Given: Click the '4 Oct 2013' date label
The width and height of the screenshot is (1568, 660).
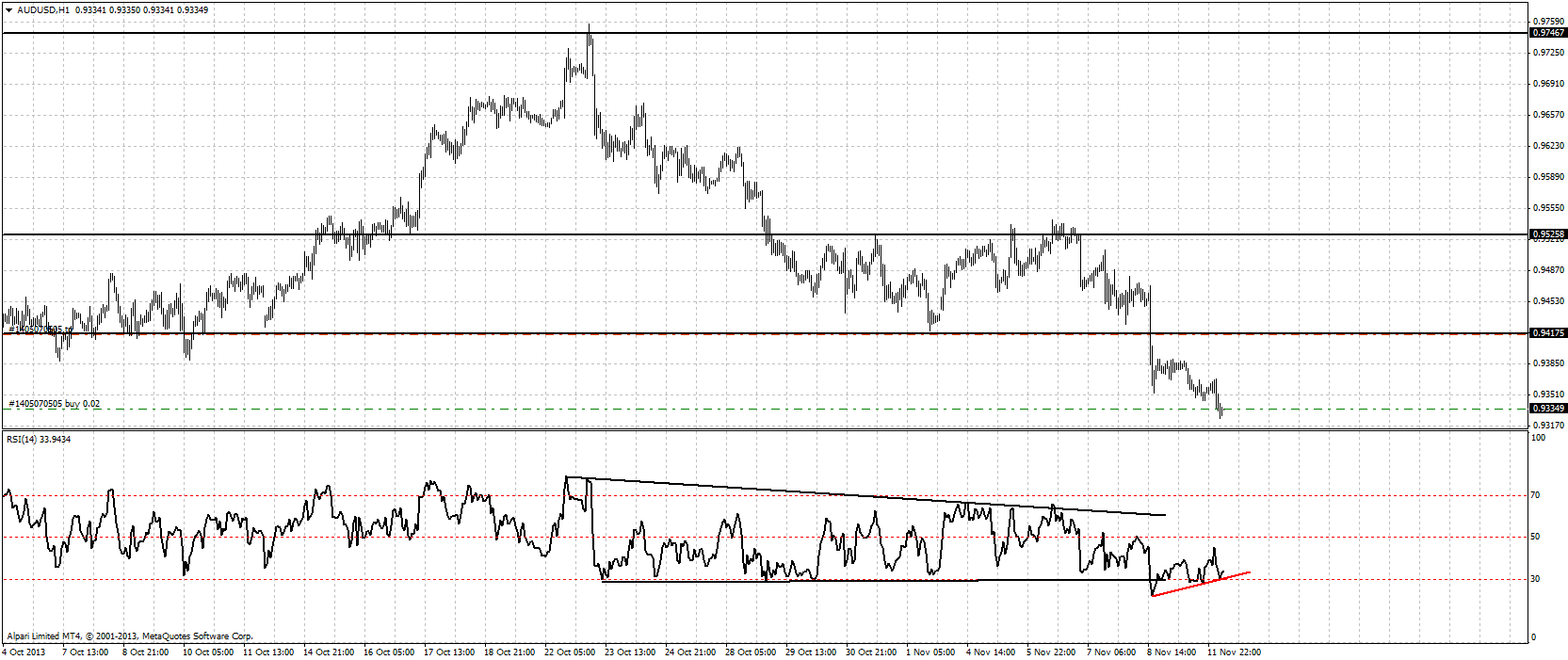Looking at the screenshot, I should (x=24, y=652).
